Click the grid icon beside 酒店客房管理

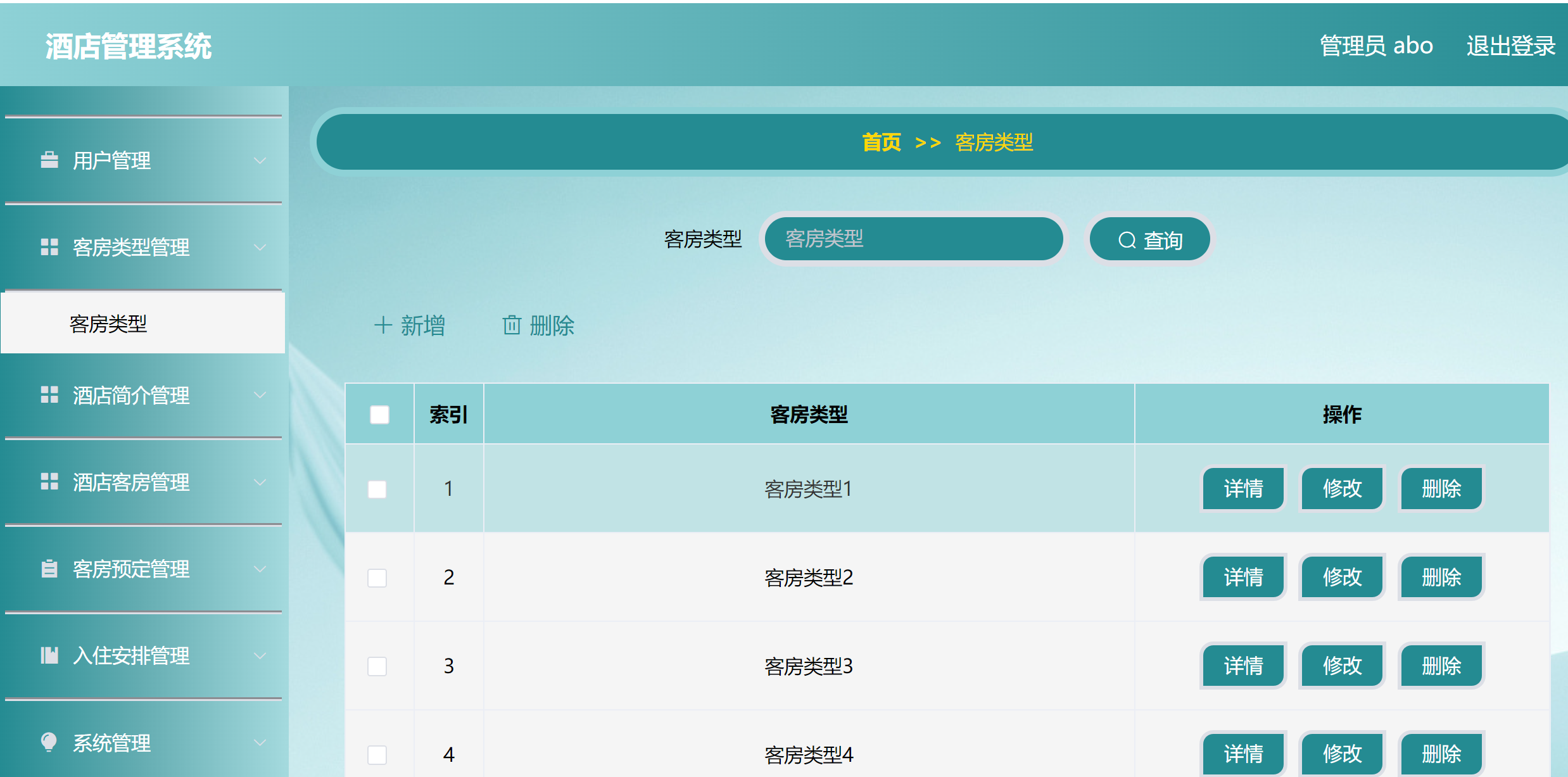(49, 482)
